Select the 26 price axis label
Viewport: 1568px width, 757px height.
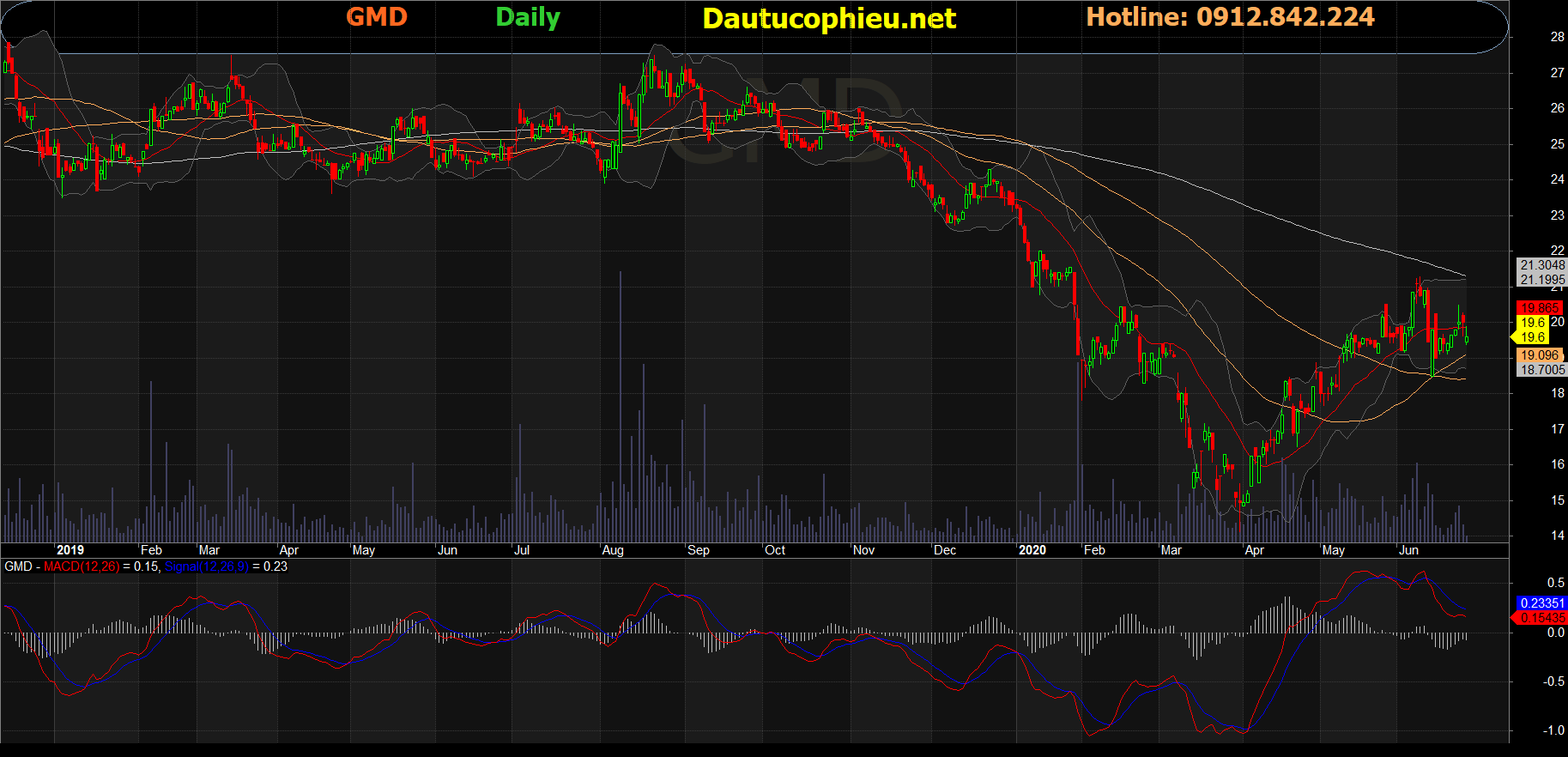[x=1557, y=108]
